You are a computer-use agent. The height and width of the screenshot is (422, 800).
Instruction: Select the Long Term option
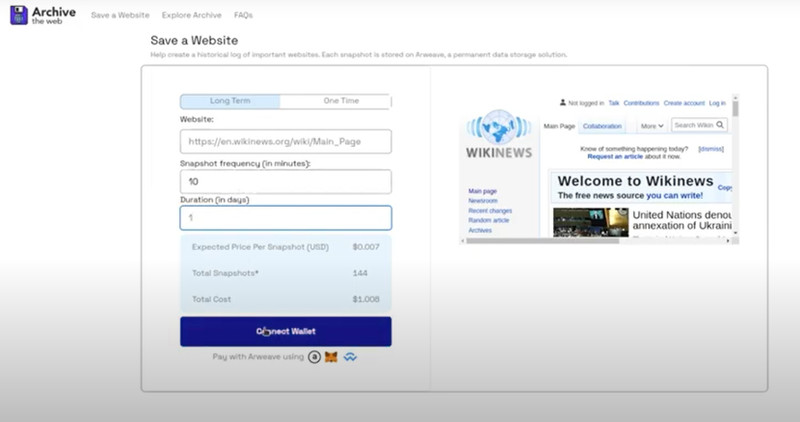point(230,101)
